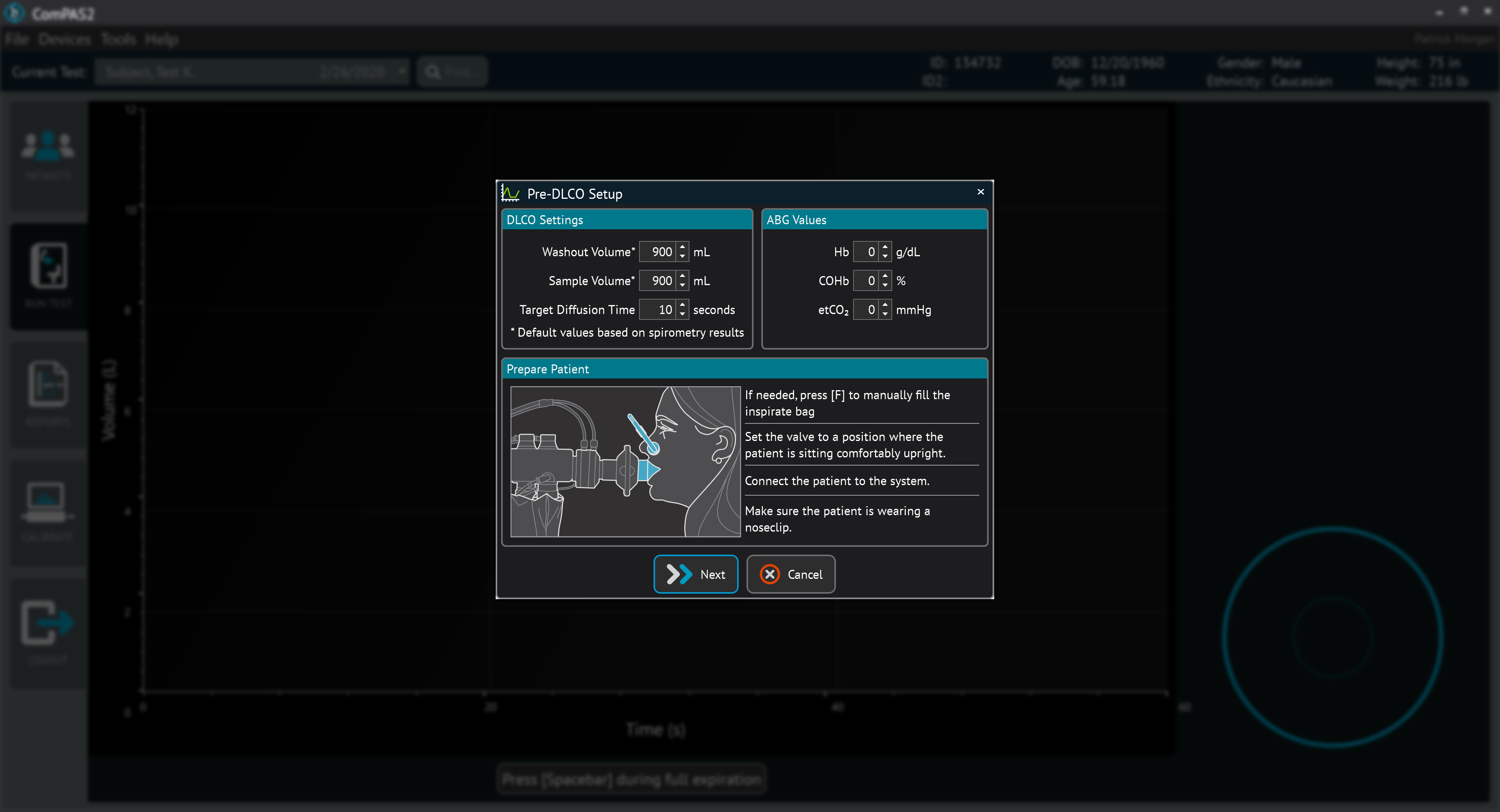Decrease etCO2 value with down arrow
1500x812 pixels.
[x=885, y=314]
